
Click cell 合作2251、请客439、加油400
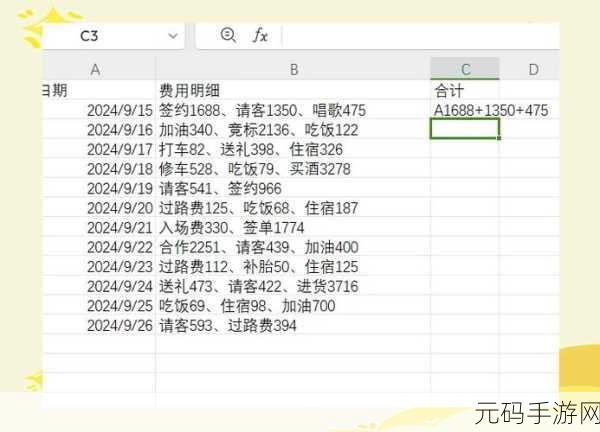tap(293, 247)
